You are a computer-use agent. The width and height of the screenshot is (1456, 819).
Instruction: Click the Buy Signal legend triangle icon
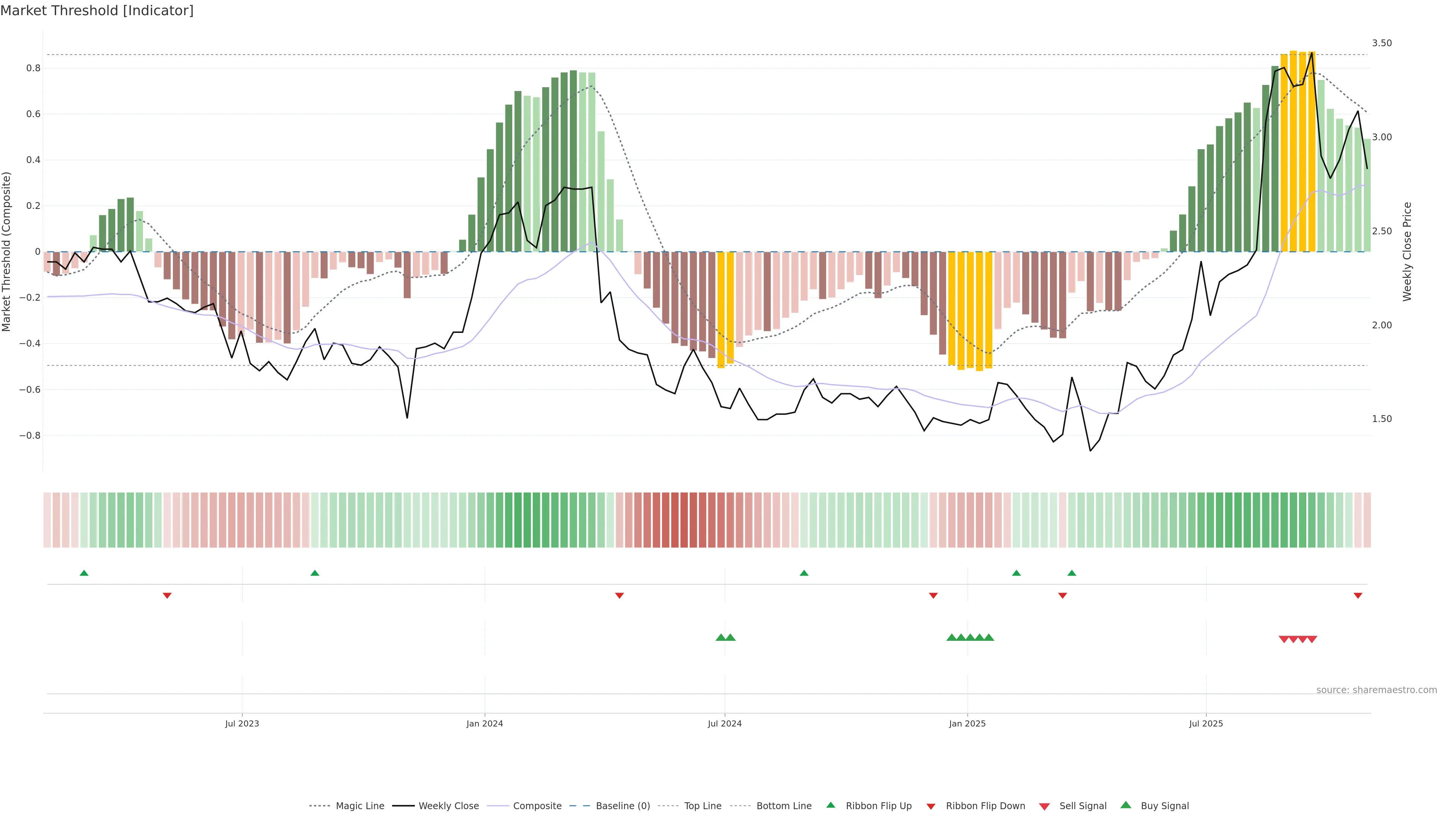pyautogui.click(x=1125, y=805)
